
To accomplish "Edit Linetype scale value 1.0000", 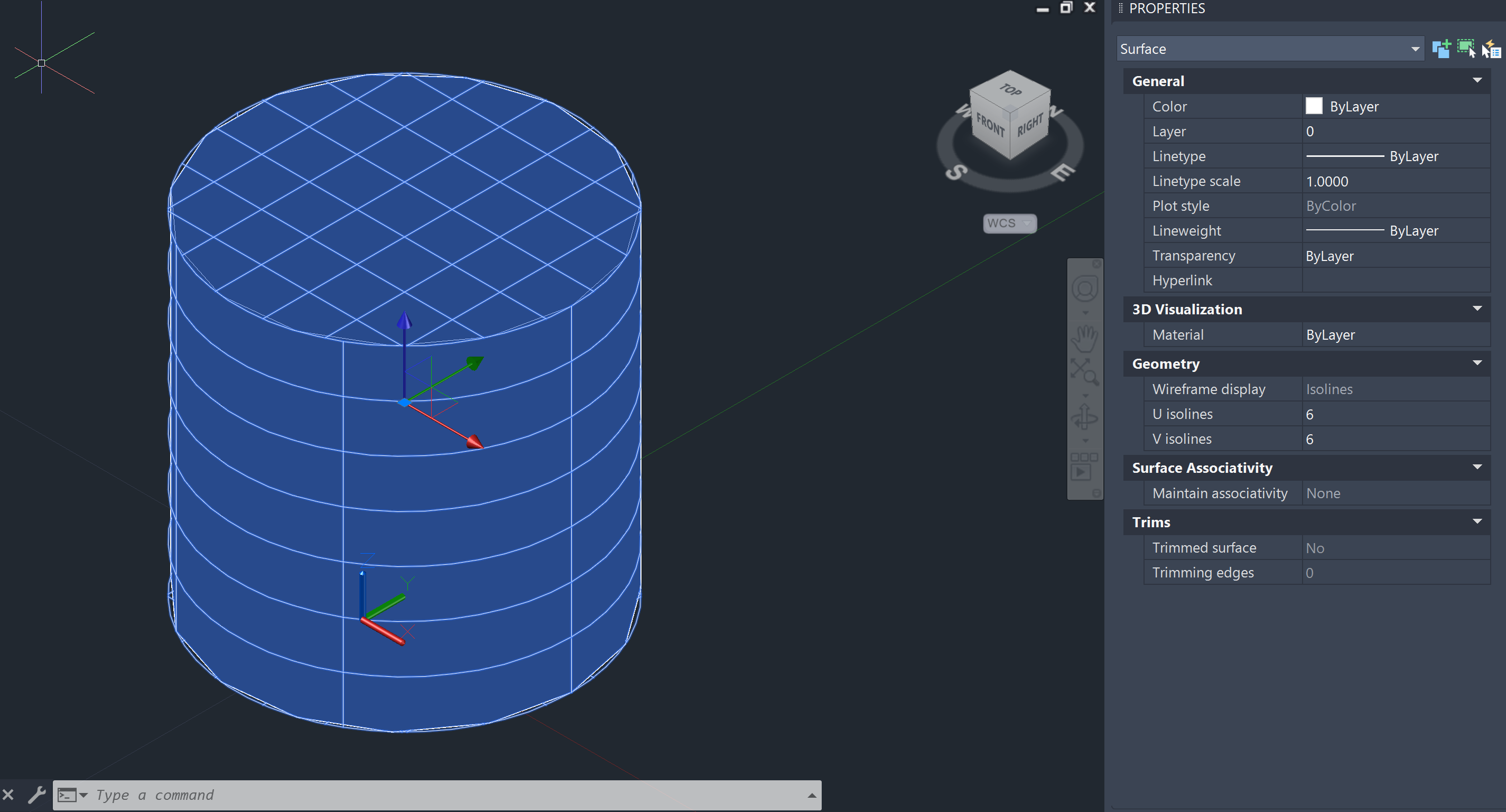I will tap(1396, 181).
